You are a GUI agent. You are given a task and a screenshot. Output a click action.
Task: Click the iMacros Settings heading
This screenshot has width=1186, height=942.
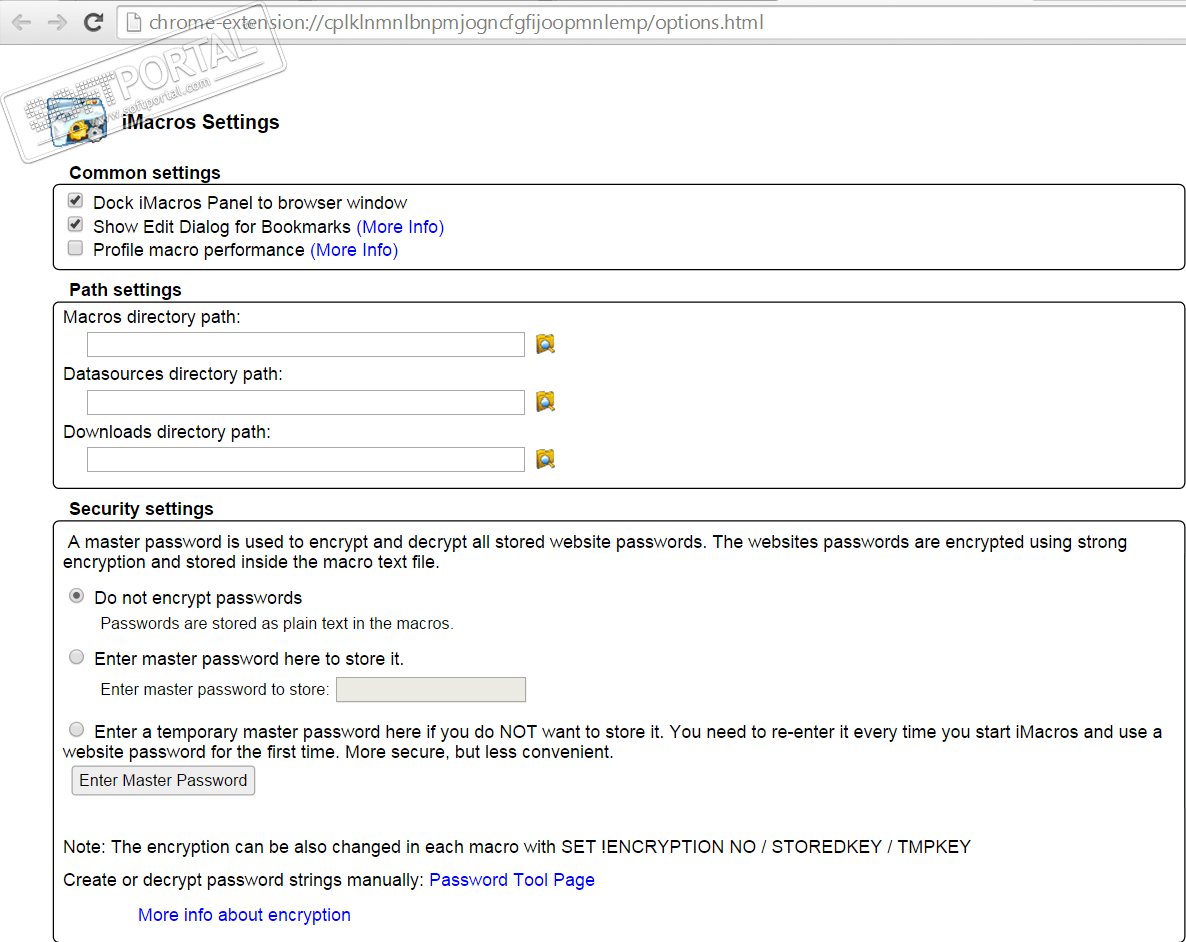[x=200, y=122]
